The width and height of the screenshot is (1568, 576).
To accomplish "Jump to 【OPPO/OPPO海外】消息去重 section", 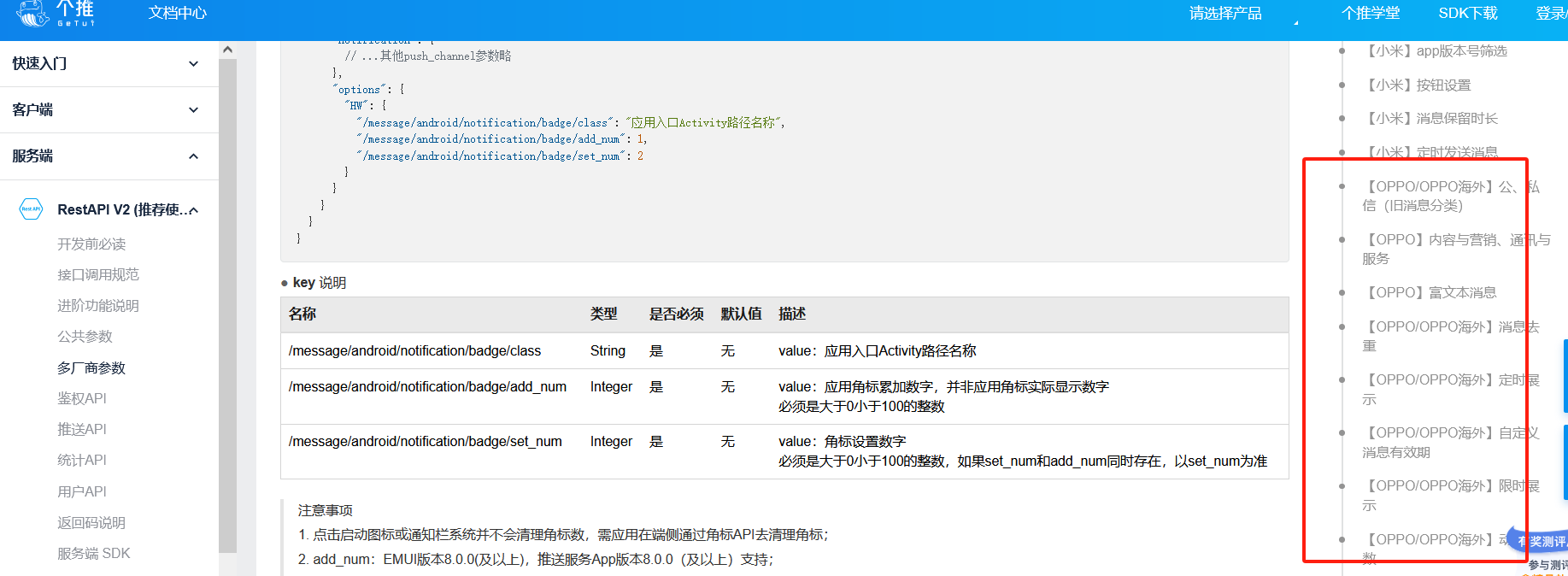I will pos(1450,336).
